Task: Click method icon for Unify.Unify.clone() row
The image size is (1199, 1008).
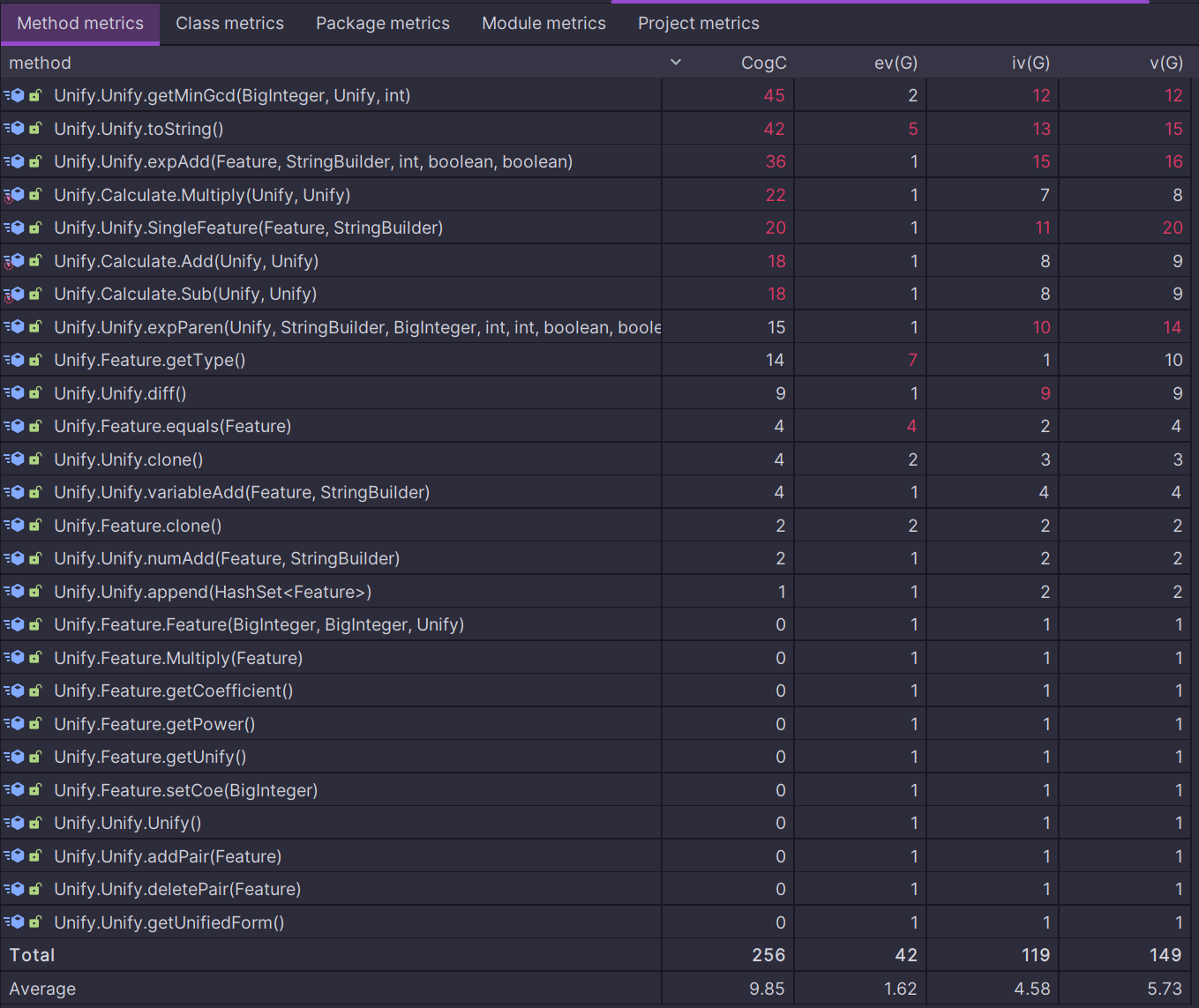Action: click(x=14, y=459)
